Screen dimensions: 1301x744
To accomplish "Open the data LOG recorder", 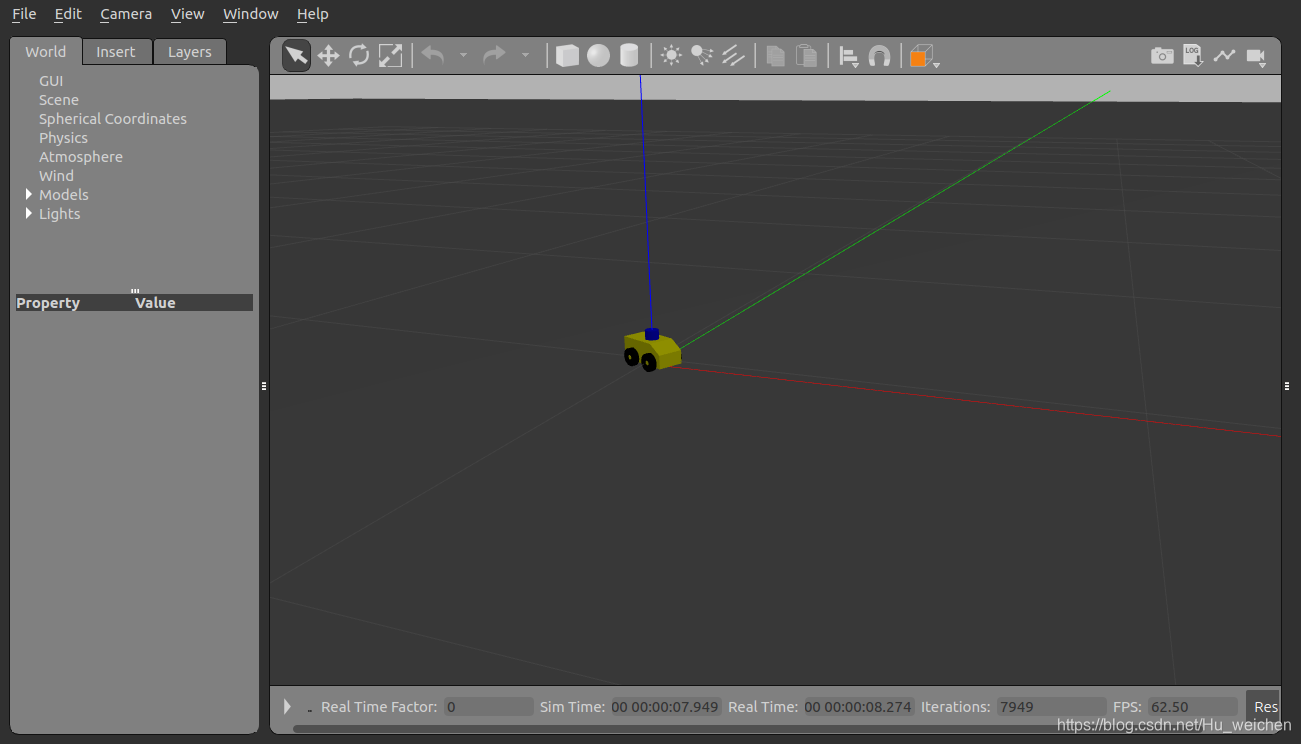I will (1193, 56).
